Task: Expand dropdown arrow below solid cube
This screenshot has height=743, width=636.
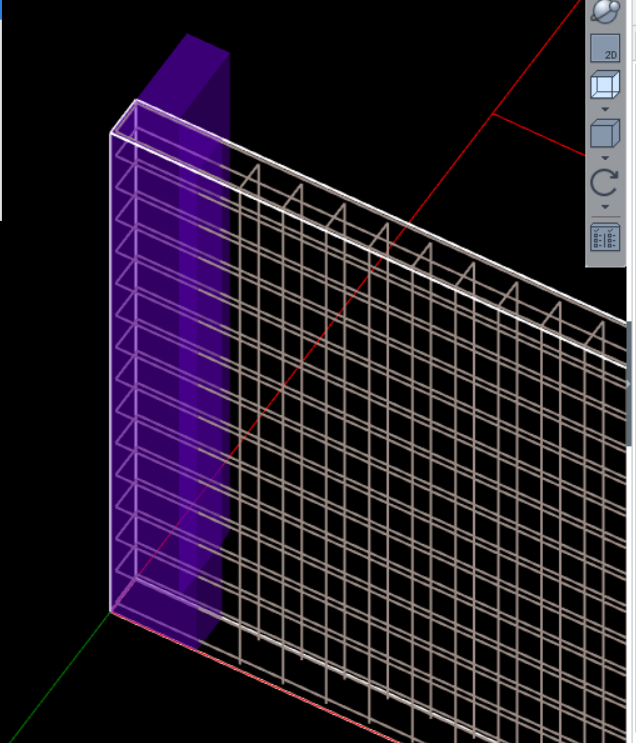Action: coord(605,157)
